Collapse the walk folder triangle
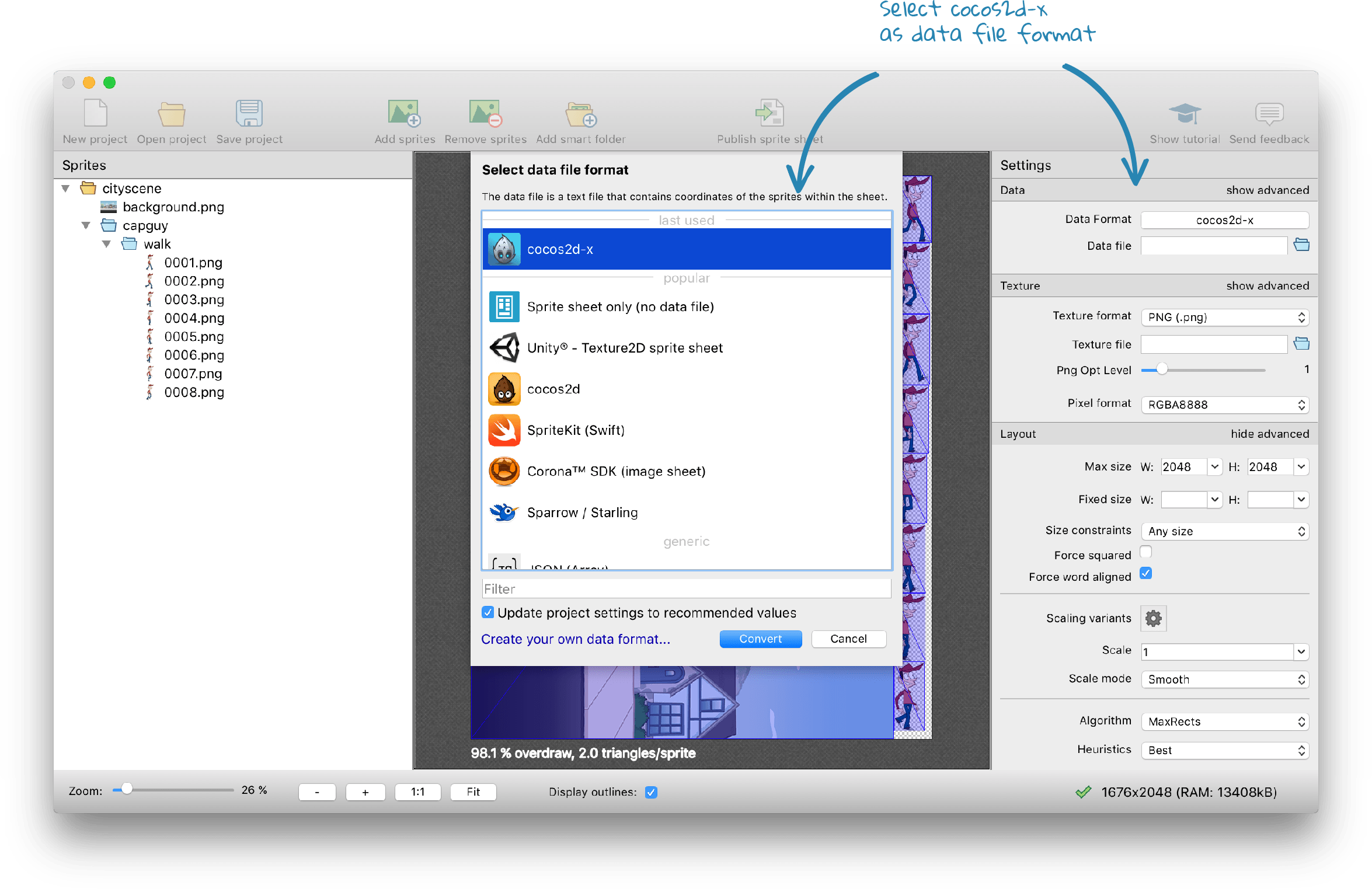The height and width of the screenshot is (889, 1372). 106,244
